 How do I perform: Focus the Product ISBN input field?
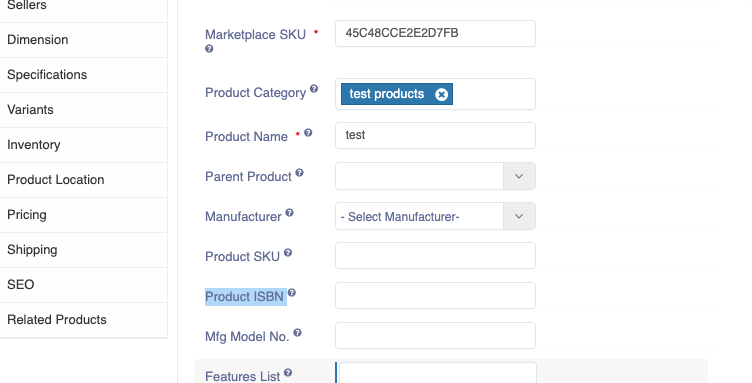click(435, 296)
